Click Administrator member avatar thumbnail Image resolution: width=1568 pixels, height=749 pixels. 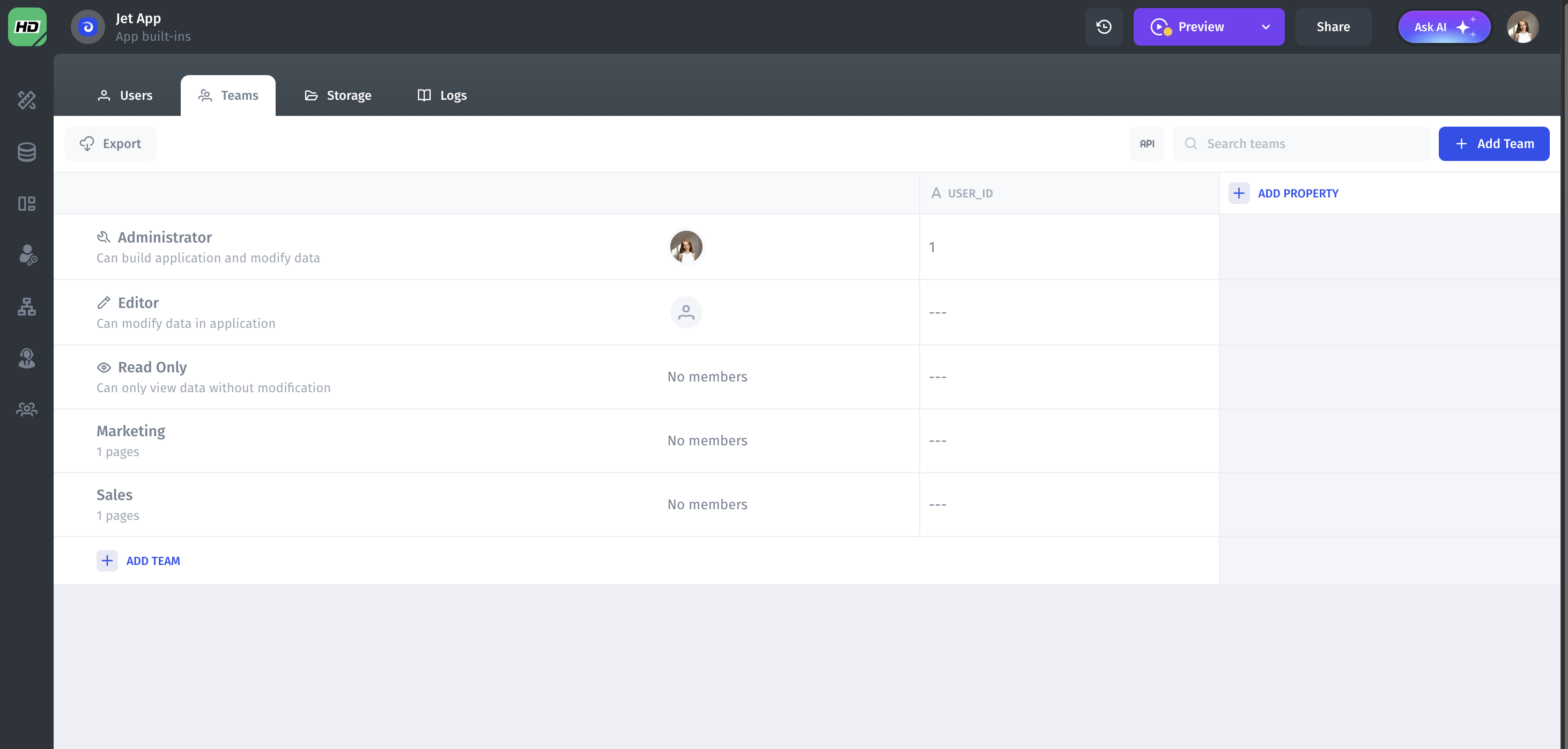coord(686,247)
